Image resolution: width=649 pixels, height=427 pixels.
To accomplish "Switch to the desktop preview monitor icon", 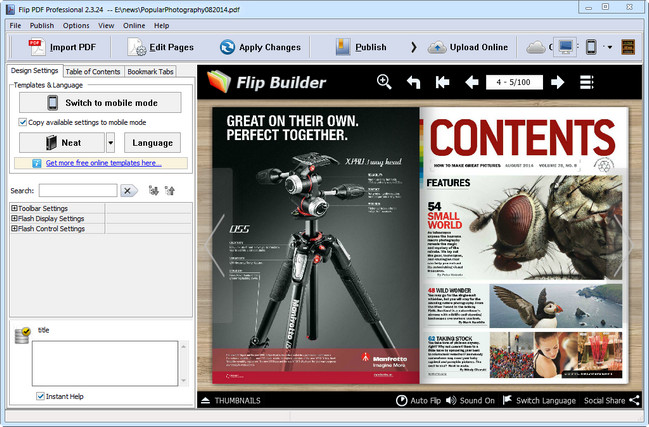I will pyautogui.click(x=566, y=47).
